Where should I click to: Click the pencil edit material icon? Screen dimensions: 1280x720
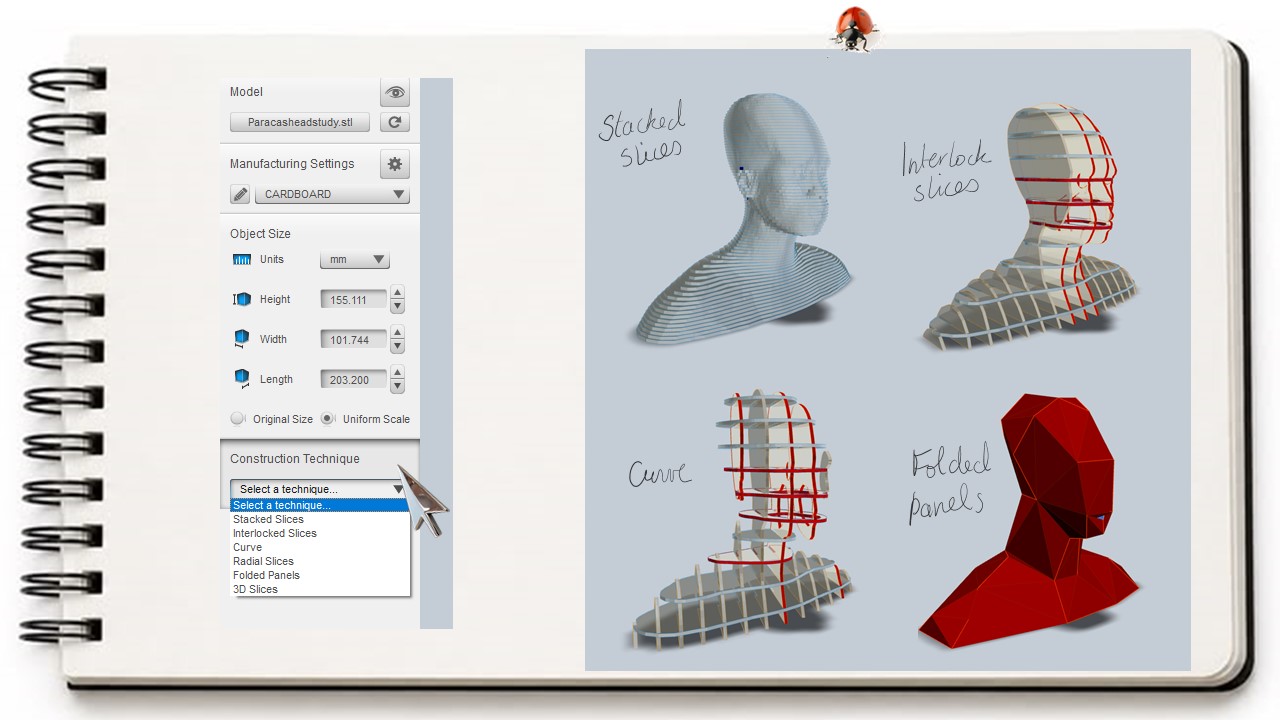[x=240, y=194]
